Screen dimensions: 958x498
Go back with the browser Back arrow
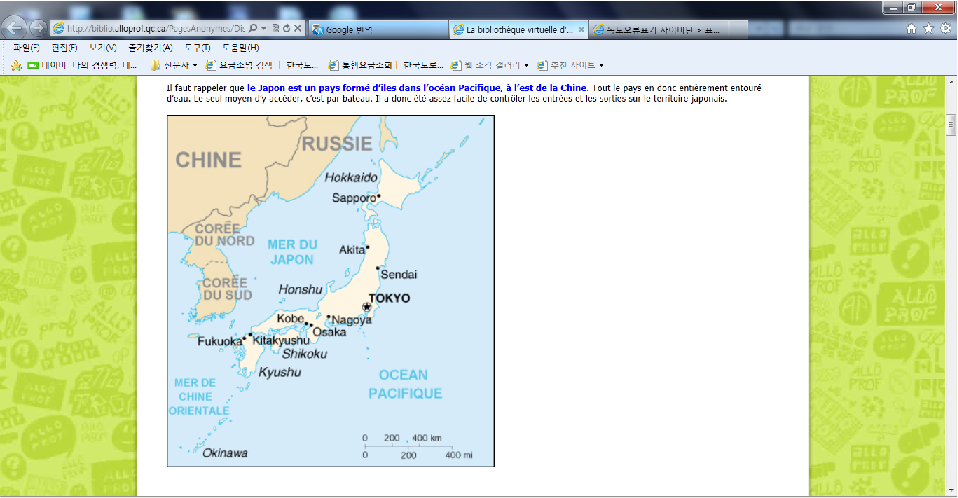point(14,27)
